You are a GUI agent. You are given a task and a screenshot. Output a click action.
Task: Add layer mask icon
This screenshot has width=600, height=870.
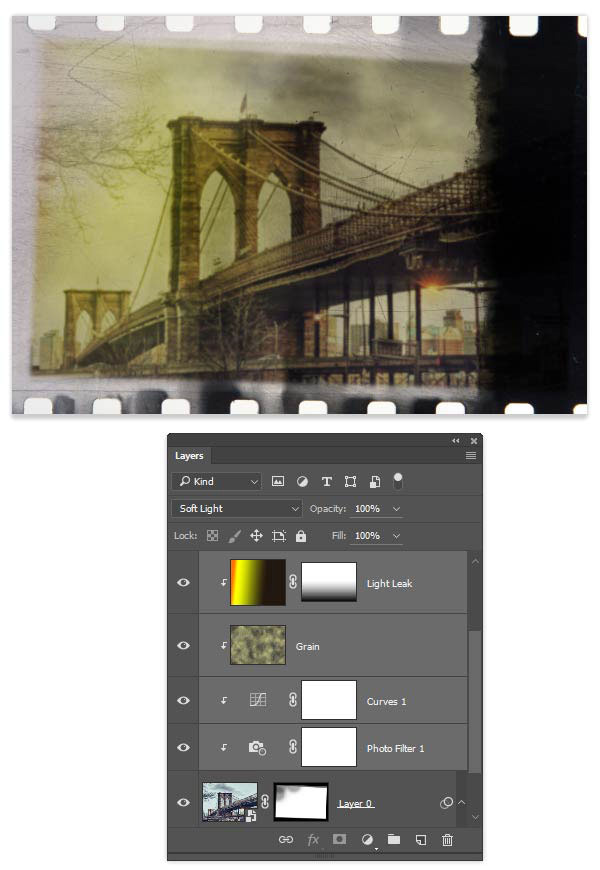pos(340,839)
